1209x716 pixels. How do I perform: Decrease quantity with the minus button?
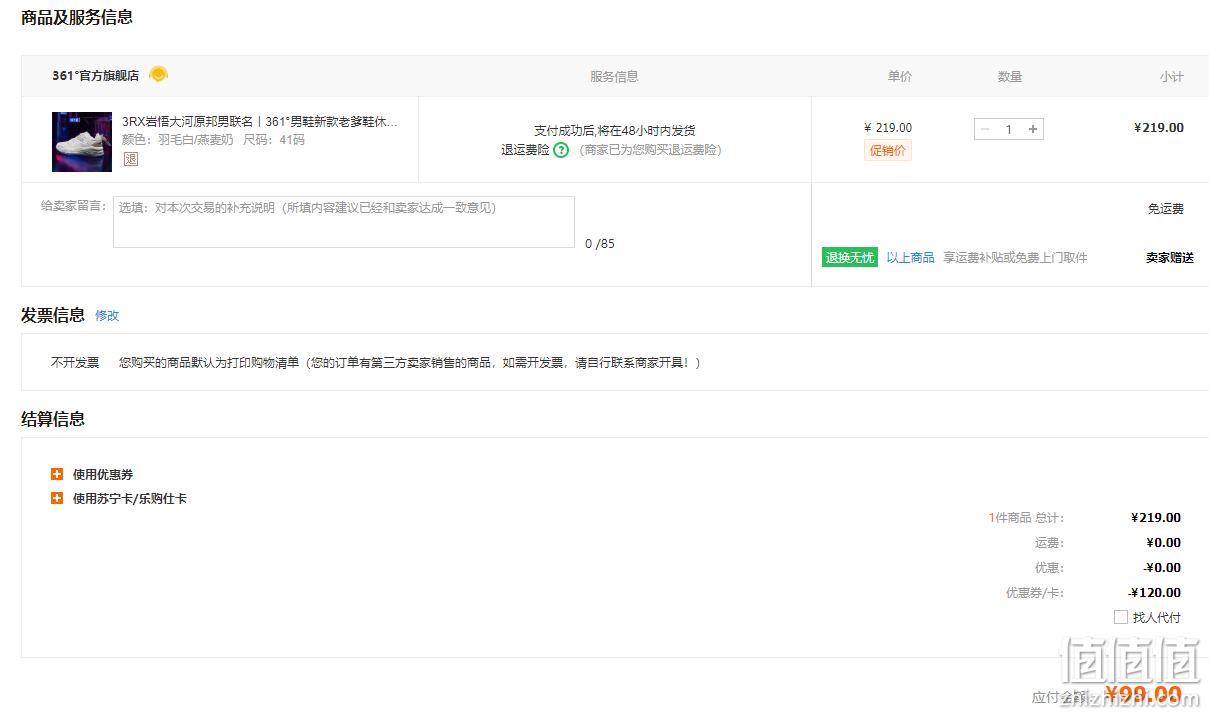click(985, 129)
